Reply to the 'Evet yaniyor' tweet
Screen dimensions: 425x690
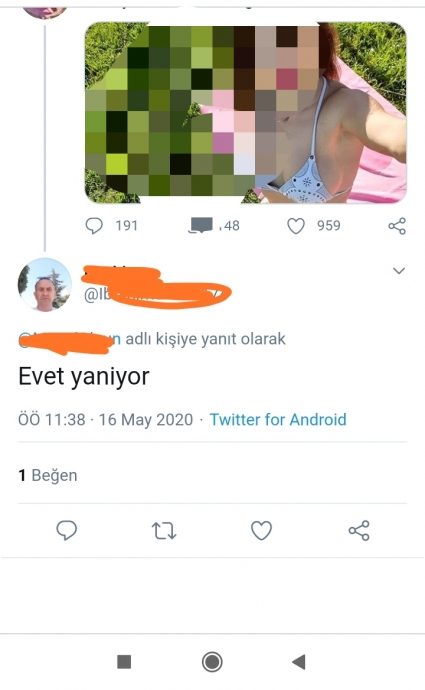[x=67, y=530]
